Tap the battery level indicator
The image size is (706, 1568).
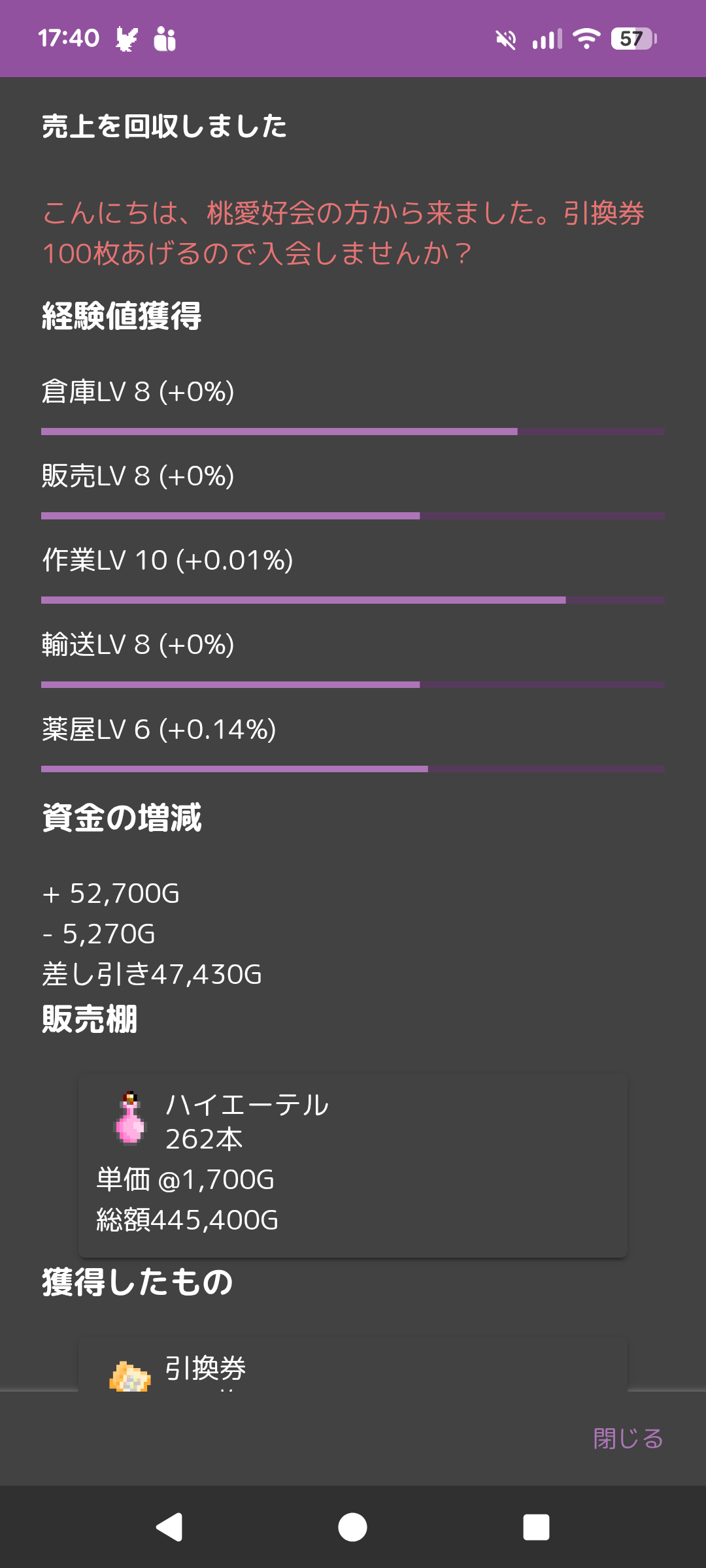[633, 39]
